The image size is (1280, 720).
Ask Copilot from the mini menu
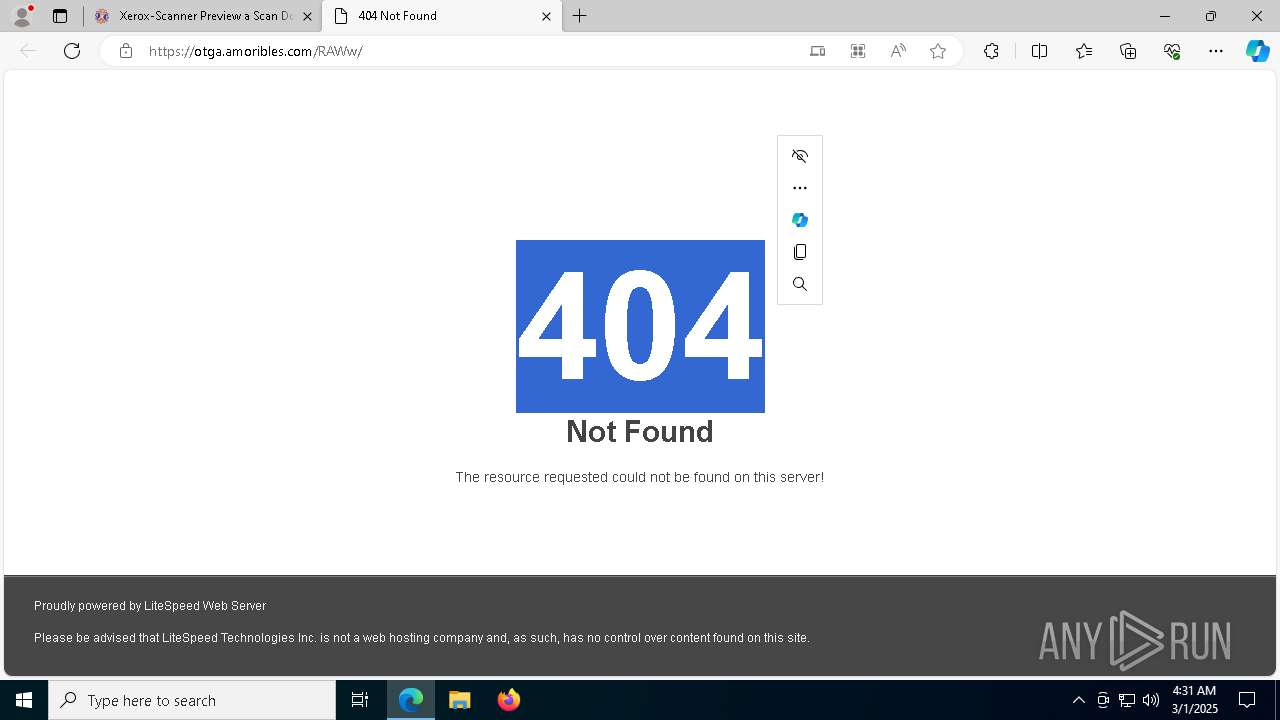(800, 220)
